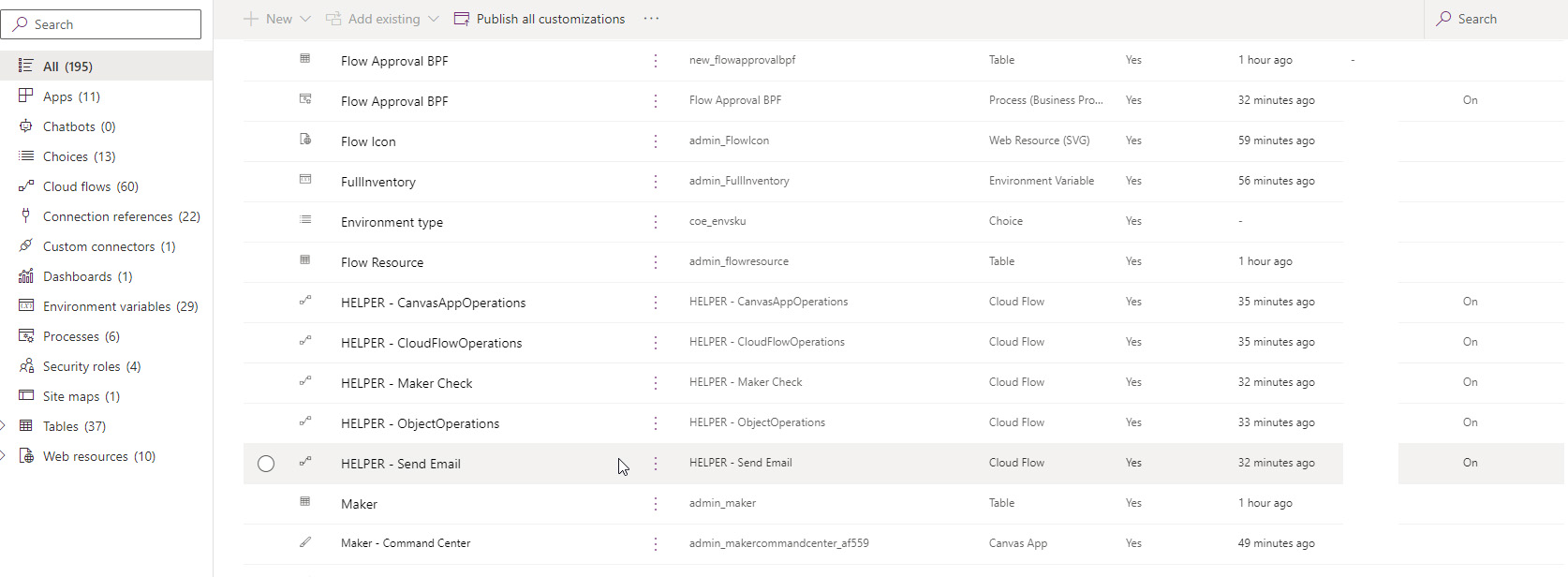Open more options for Maker - Command Center
The height and width of the screenshot is (577, 1568).
coord(656,544)
